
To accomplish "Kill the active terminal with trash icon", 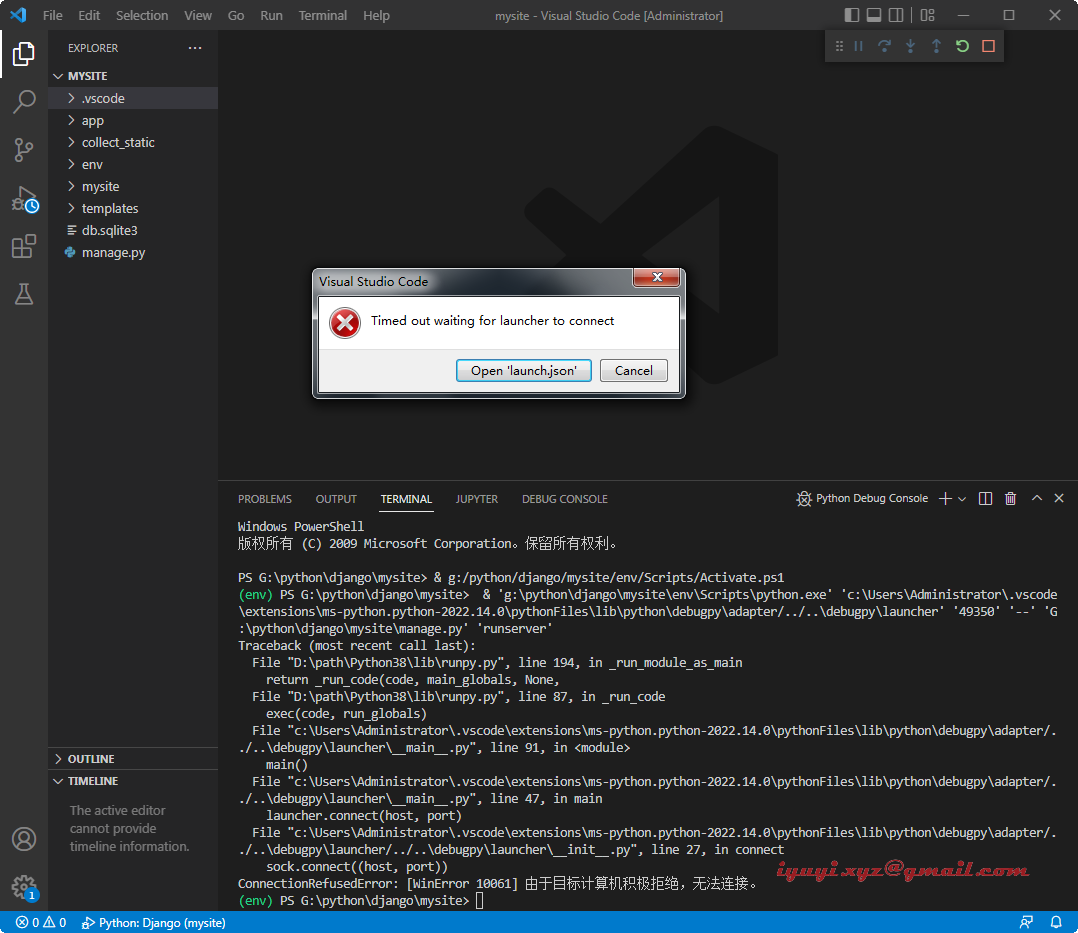I will point(1010,498).
